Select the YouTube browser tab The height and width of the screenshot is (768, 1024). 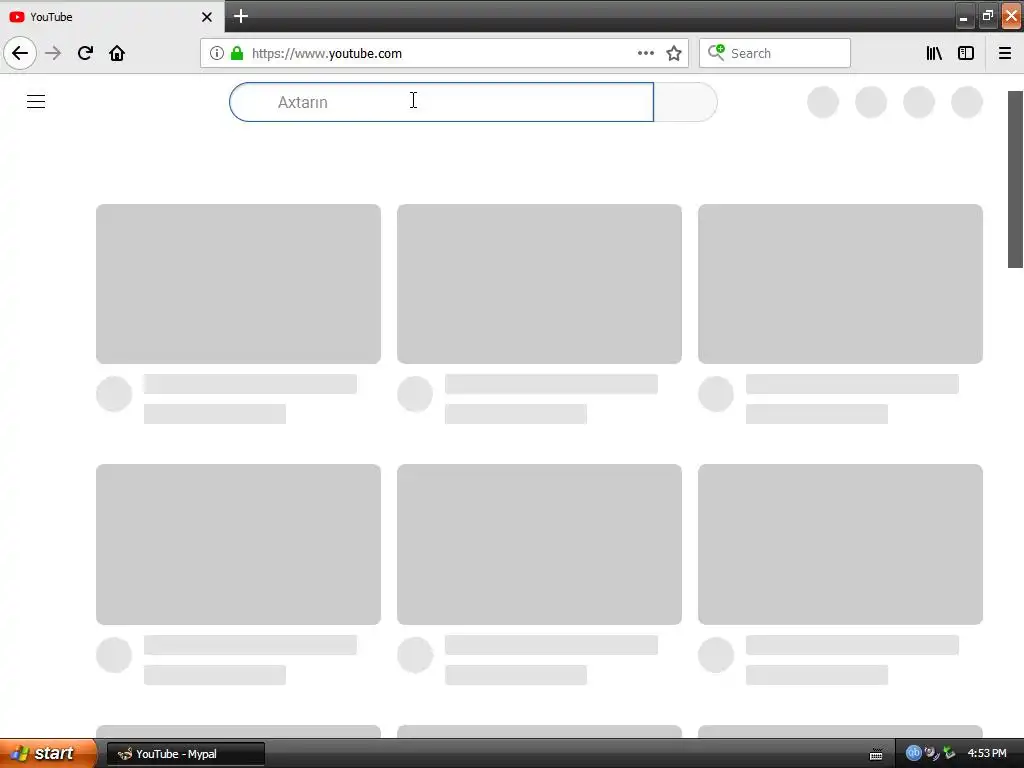tap(112, 16)
